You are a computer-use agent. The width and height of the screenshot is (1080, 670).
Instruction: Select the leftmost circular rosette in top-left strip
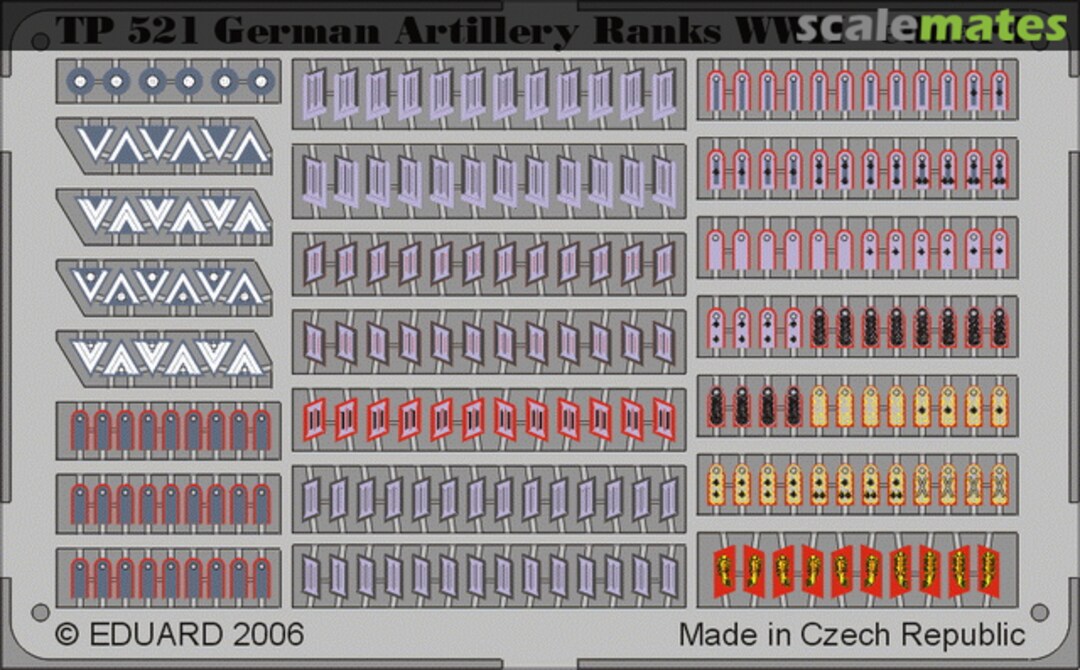coord(80,81)
